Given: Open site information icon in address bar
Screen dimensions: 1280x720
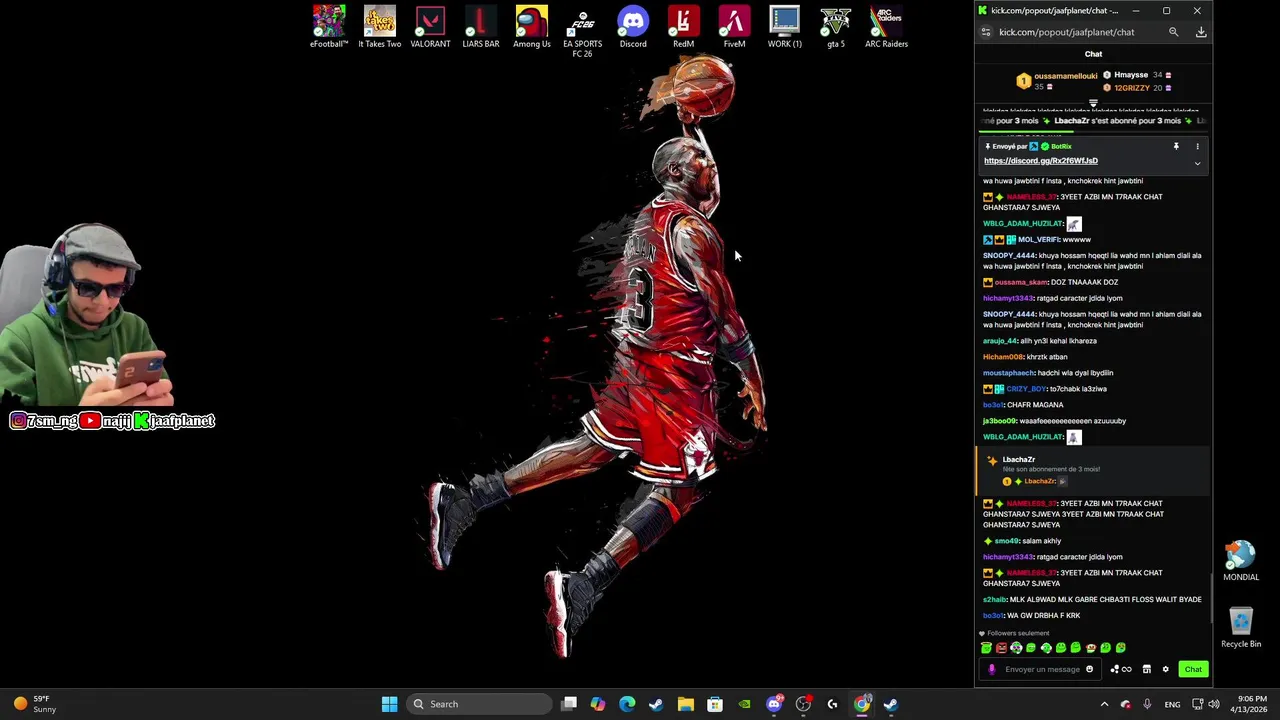Looking at the screenshot, I should [x=986, y=32].
